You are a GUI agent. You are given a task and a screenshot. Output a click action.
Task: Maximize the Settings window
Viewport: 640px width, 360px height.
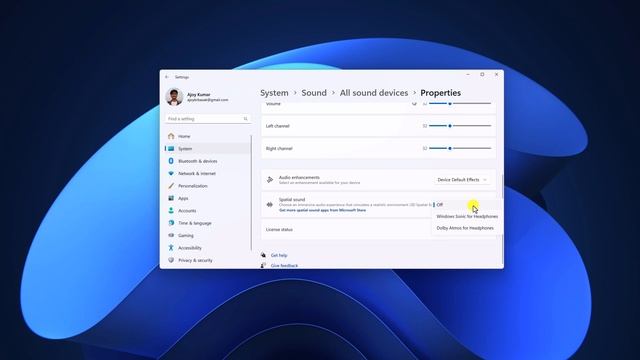click(x=482, y=75)
